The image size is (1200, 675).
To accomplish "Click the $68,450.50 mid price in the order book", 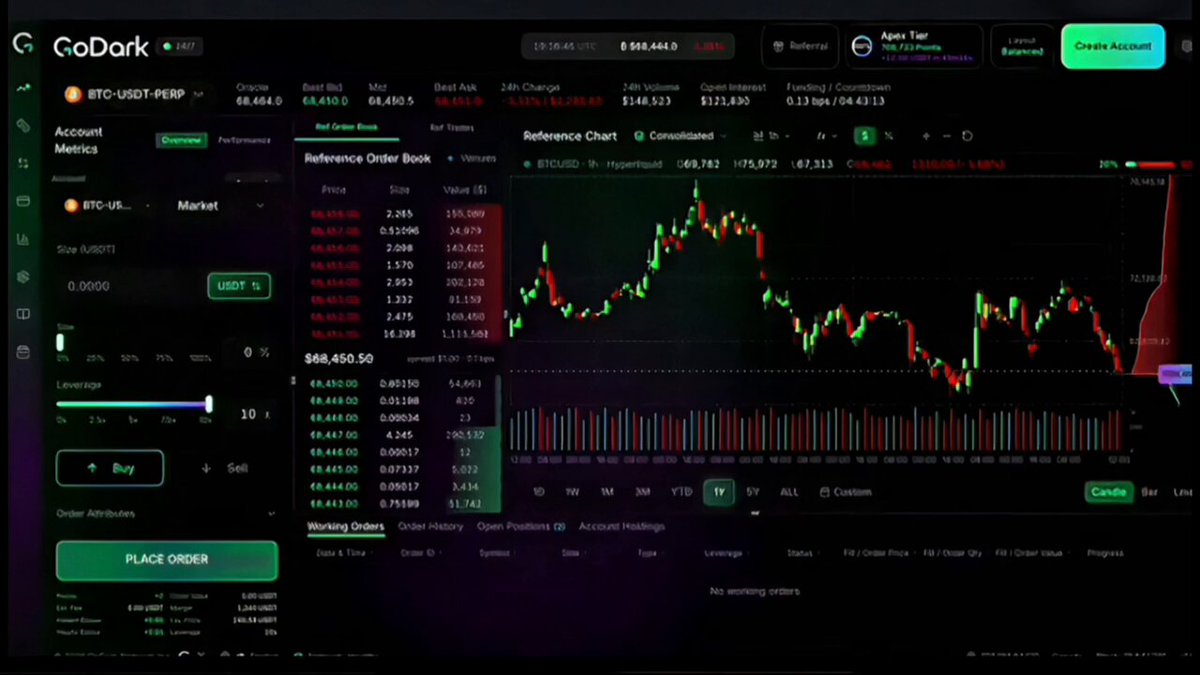I will click(x=338, y=358).
